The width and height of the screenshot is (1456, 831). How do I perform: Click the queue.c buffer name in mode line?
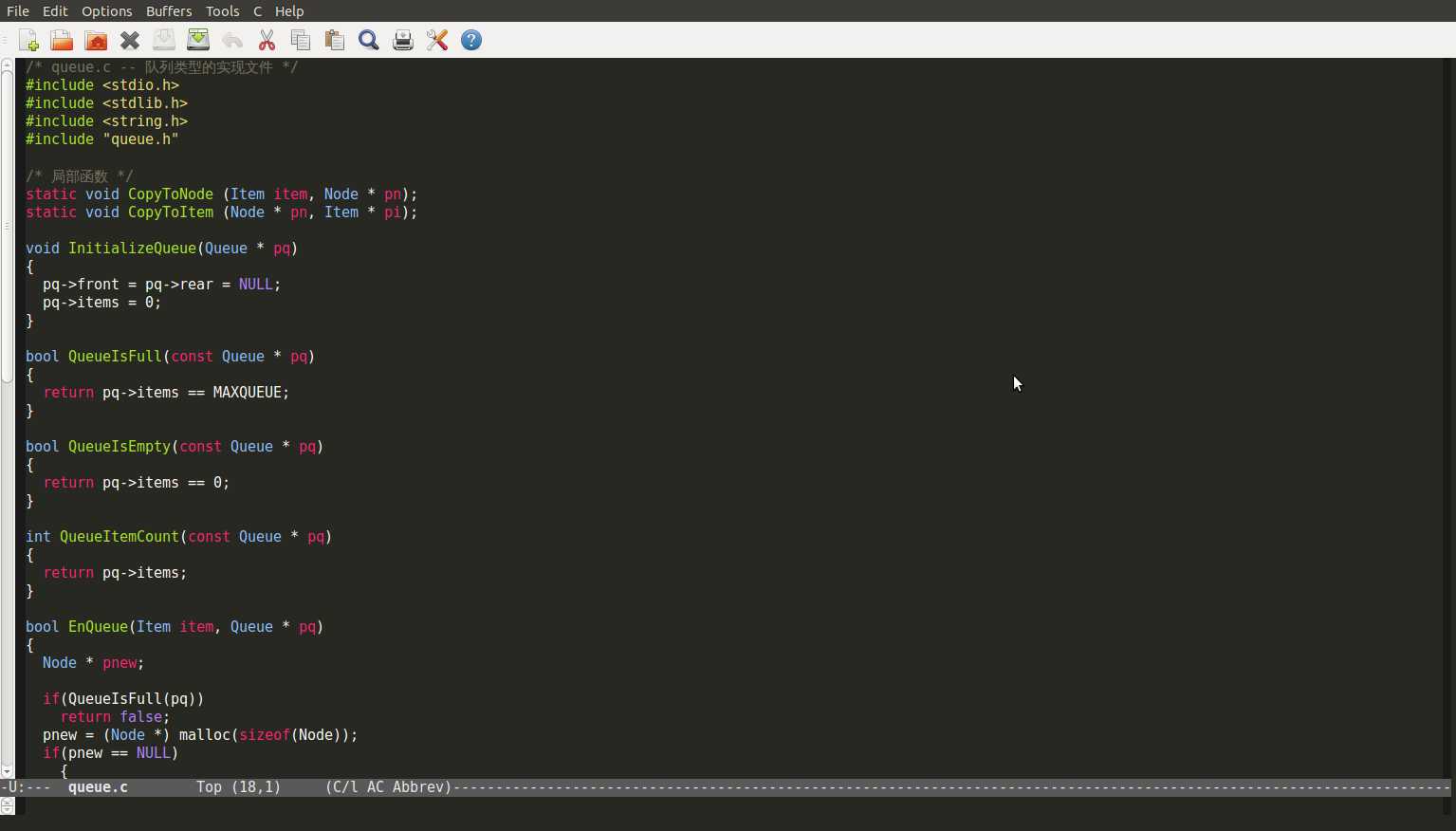pos(98,787)
